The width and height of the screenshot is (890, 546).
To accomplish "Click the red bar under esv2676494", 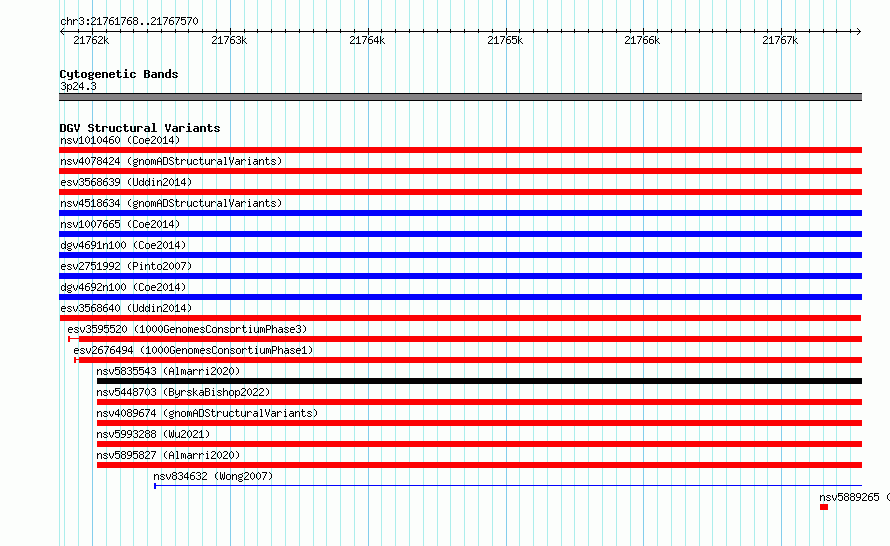I will coord(468,360).
